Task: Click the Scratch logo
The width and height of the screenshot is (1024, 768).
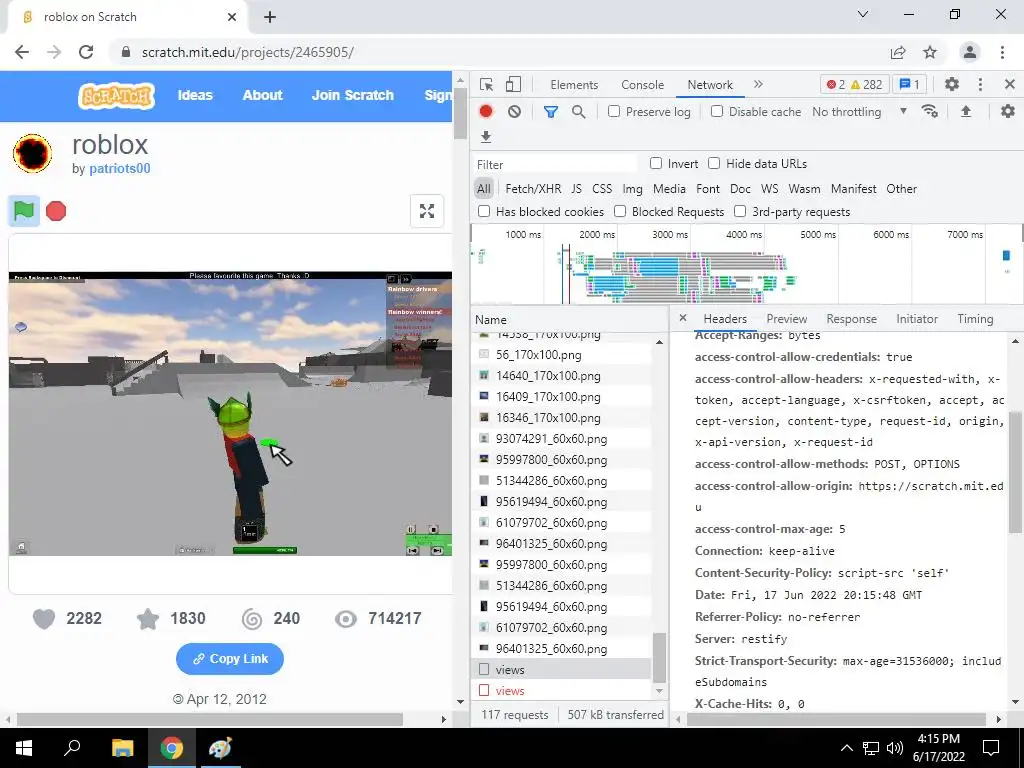Action: (x=116, y=95)
